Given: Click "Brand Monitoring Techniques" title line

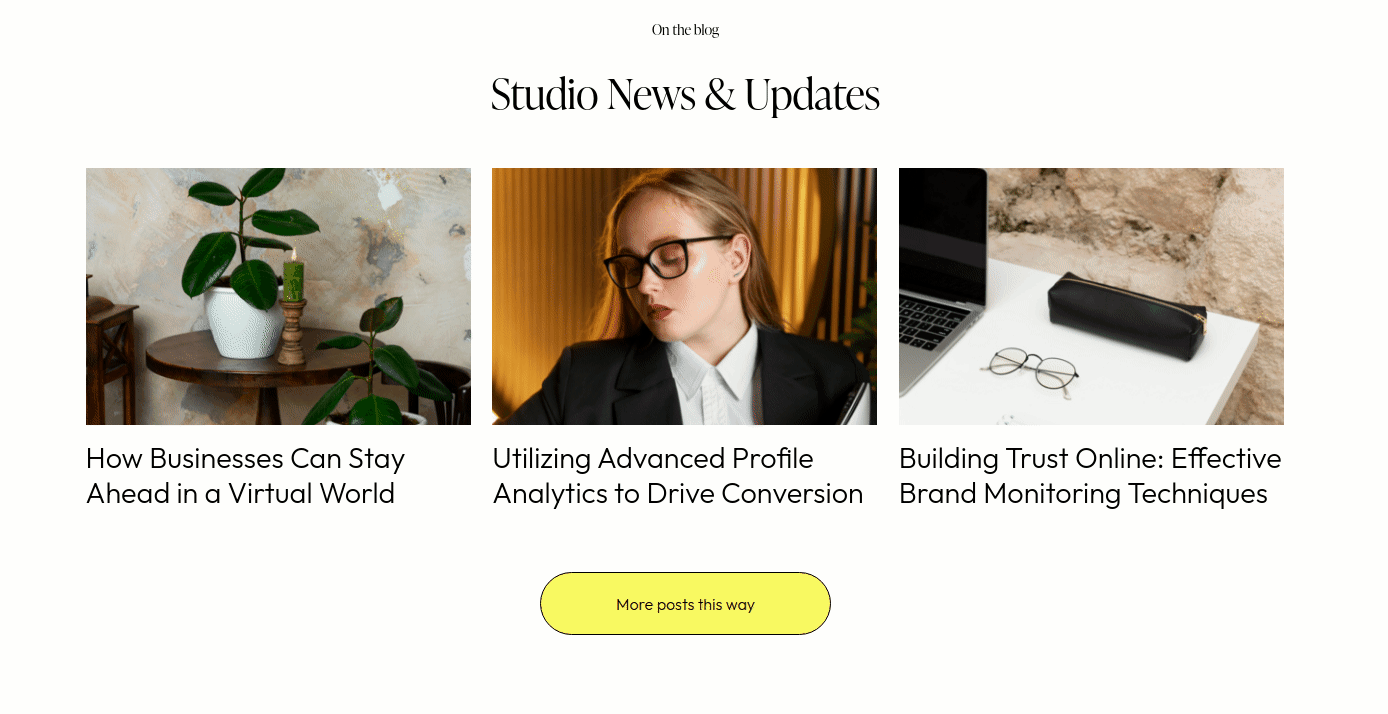Looking at the screenshot, I should click(x=1083, y=494).
